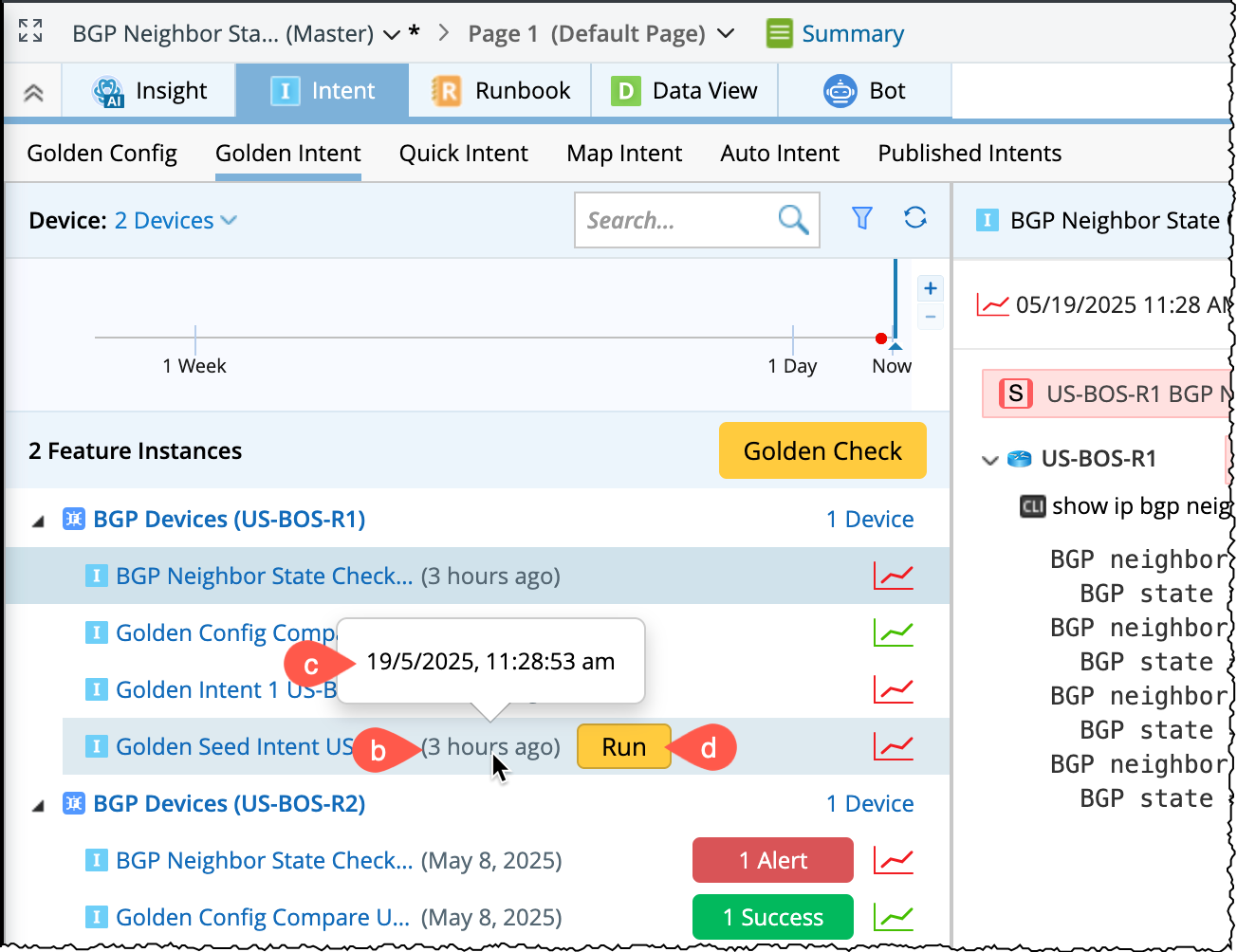Click into the Search input field
The image size is (1237, 952).
pos(674,221)
